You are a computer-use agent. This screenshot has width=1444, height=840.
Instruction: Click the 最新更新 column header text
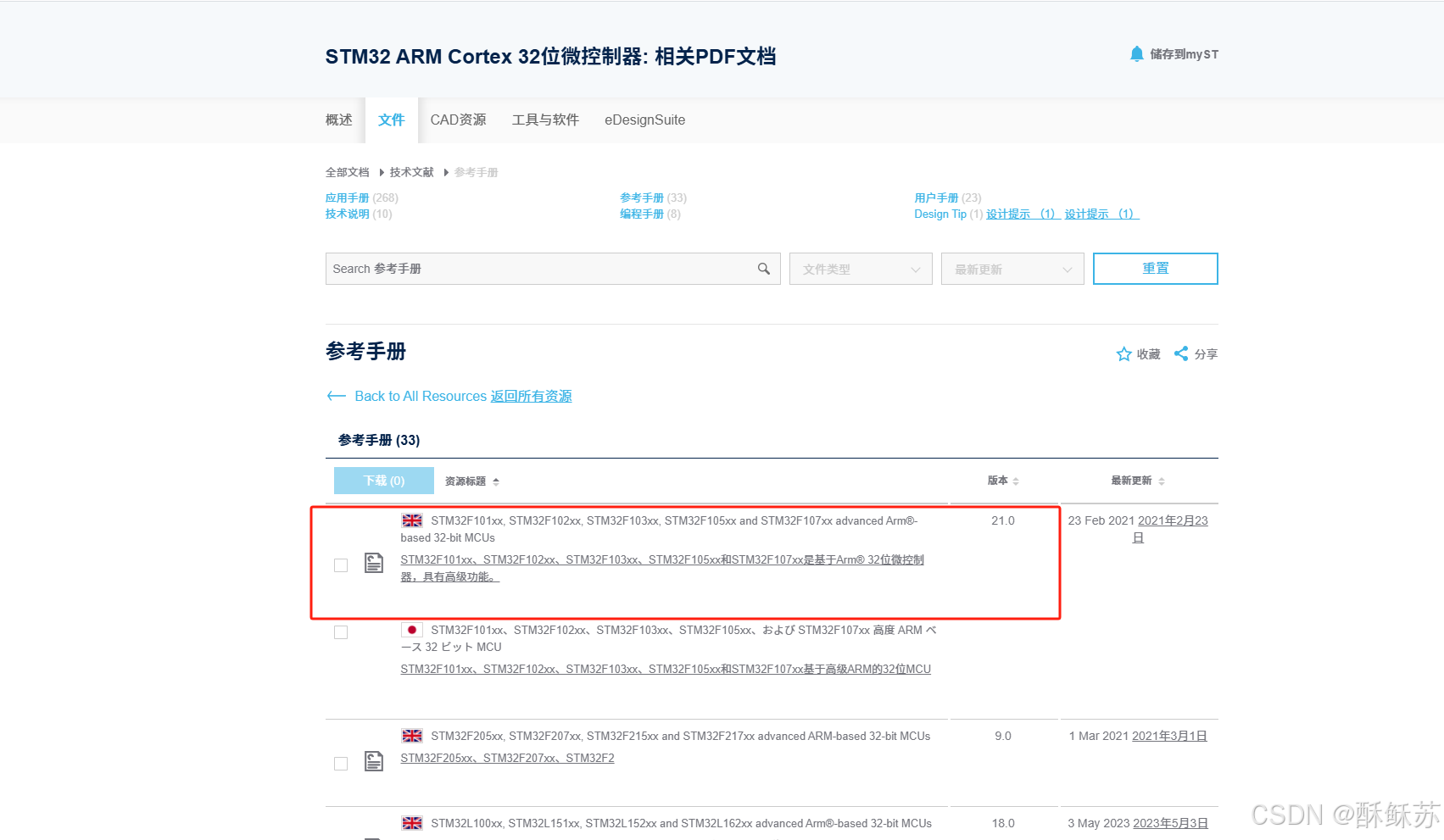pyautogui.click(x=1132, y=481)
